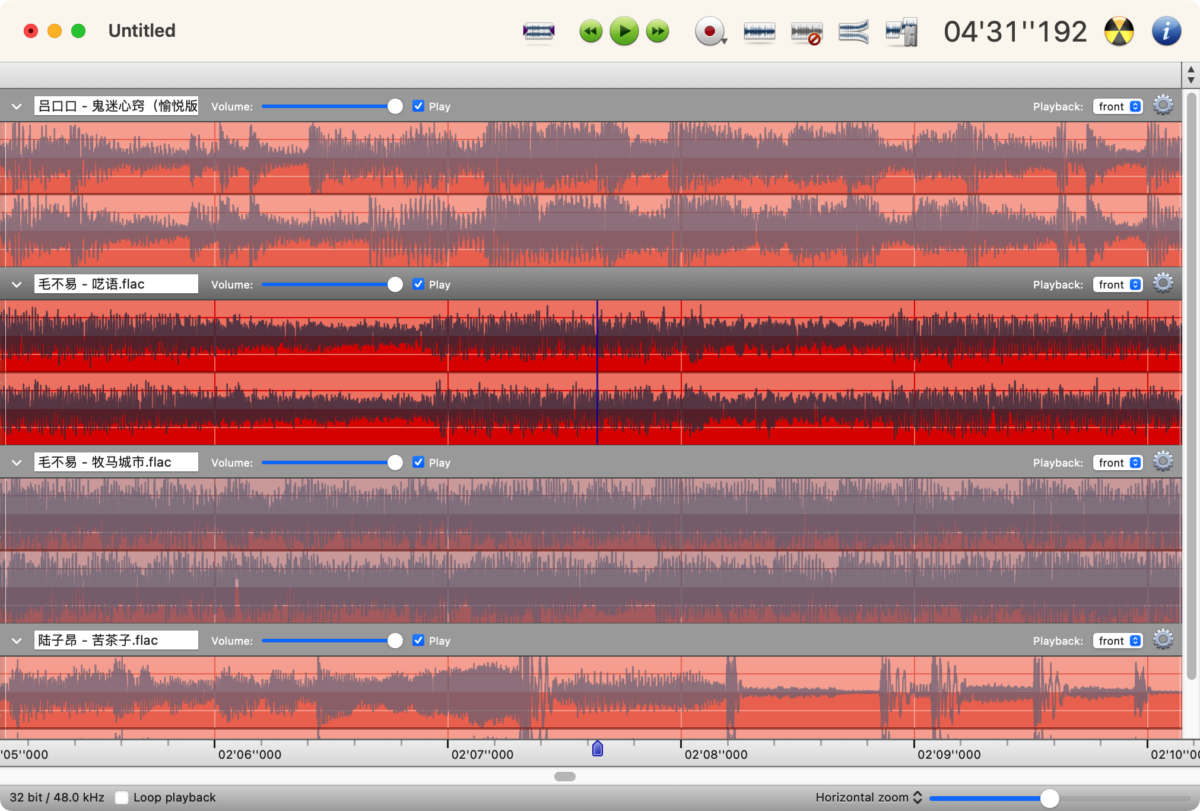Viewport: 1200px width, 811px height.
Task: Click the waveform of the 呓语.flac track
Action: 591,373
